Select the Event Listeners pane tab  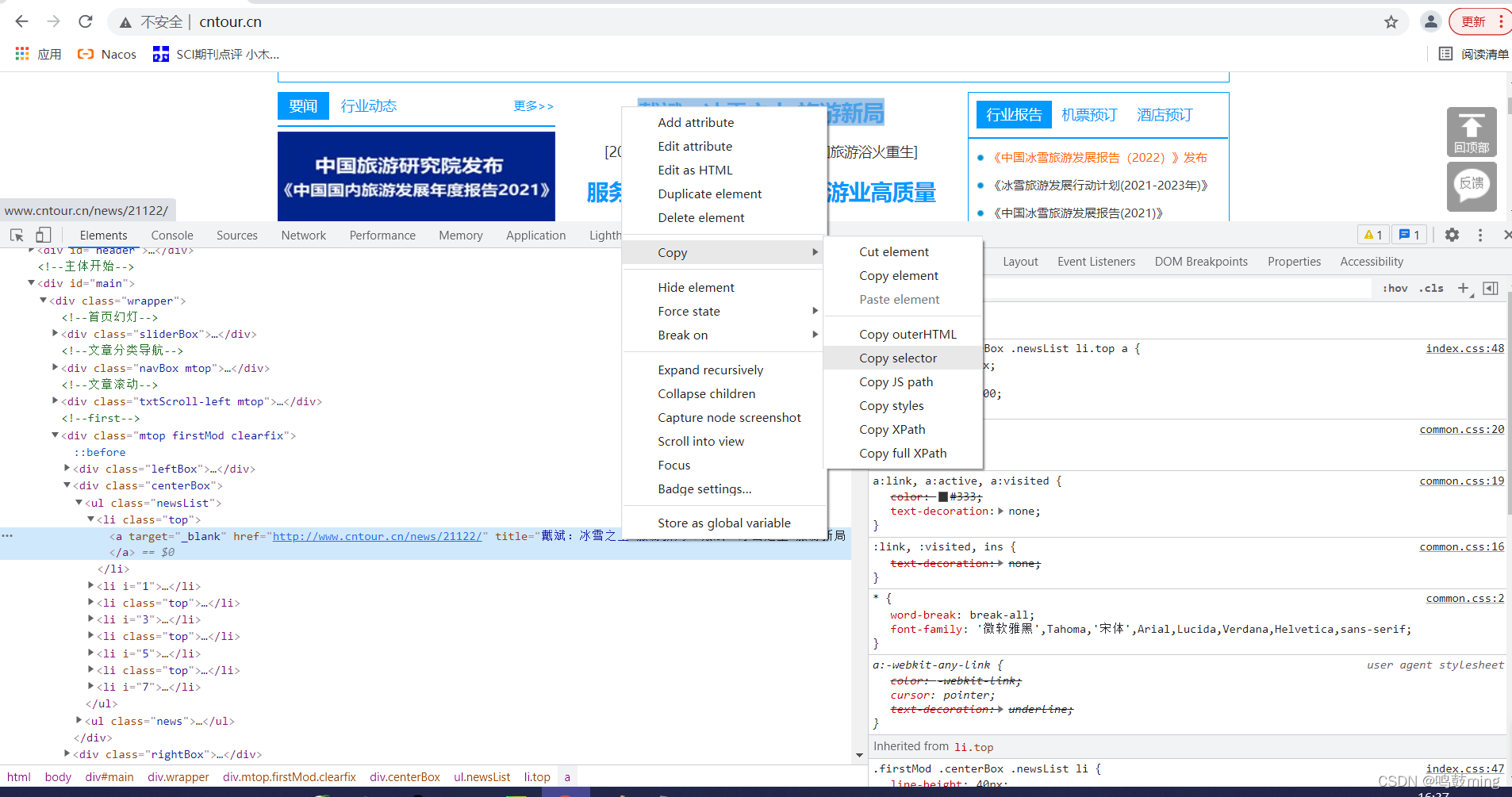point(1096,262)
